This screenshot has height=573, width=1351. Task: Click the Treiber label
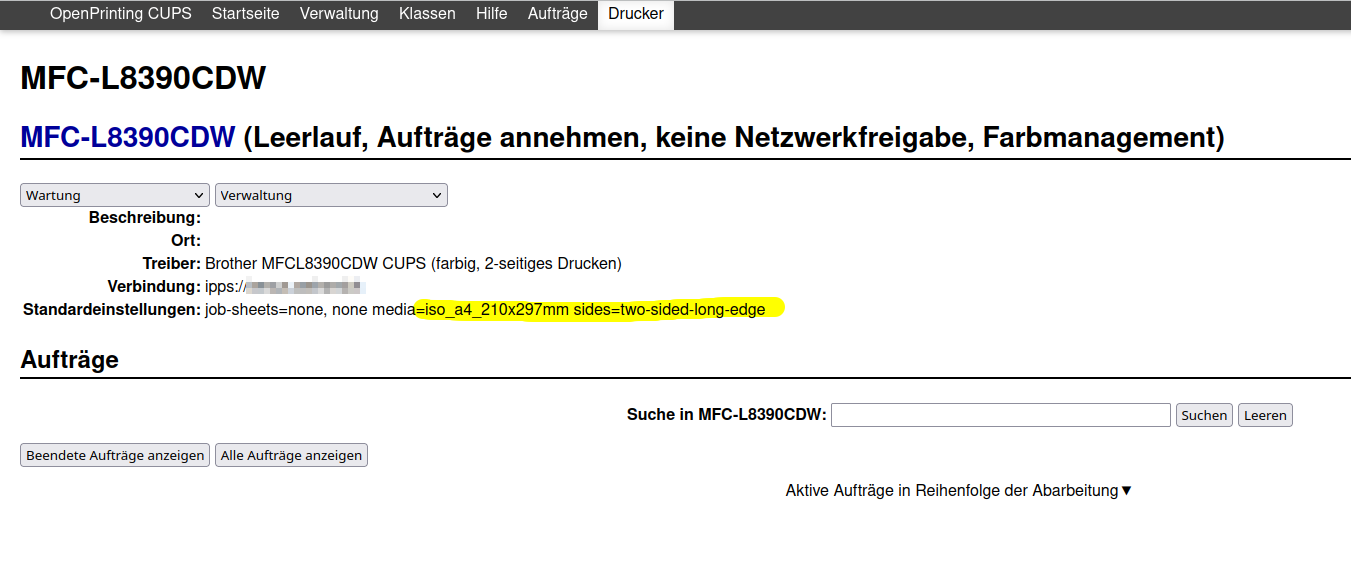click(172, 264)
